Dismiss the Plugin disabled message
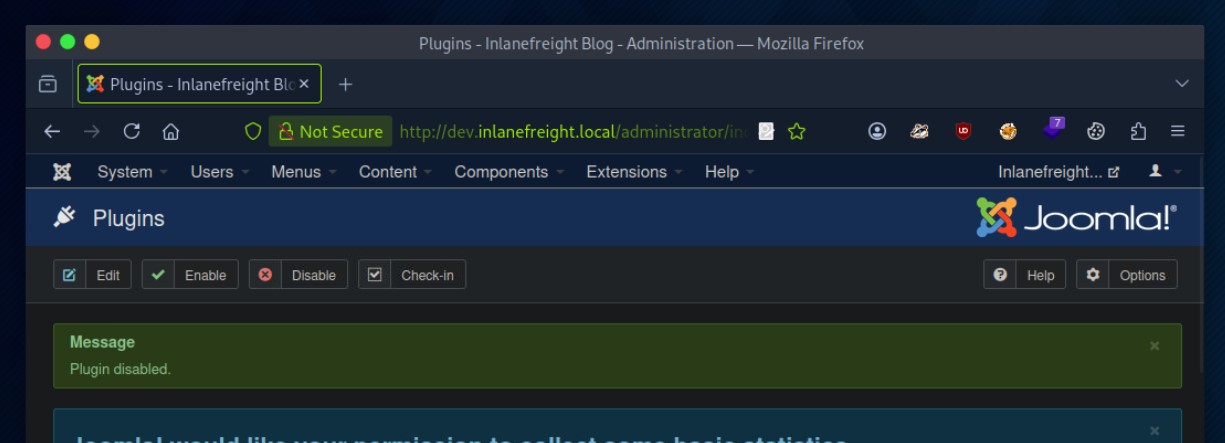The height and width of the screenshot is (443, 1225). point(1154,345)
